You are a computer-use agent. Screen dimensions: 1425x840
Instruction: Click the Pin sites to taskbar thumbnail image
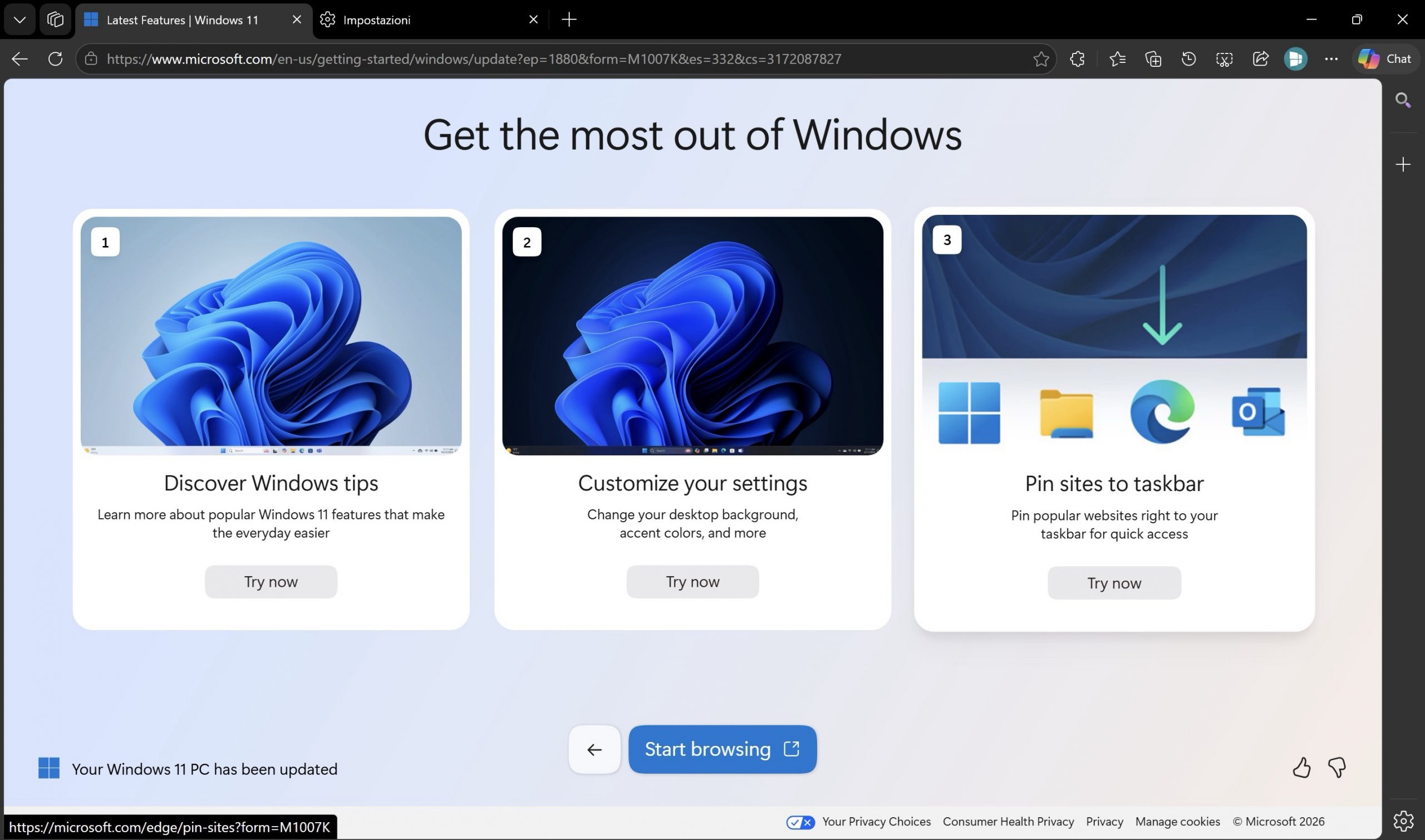[1114, 335]
